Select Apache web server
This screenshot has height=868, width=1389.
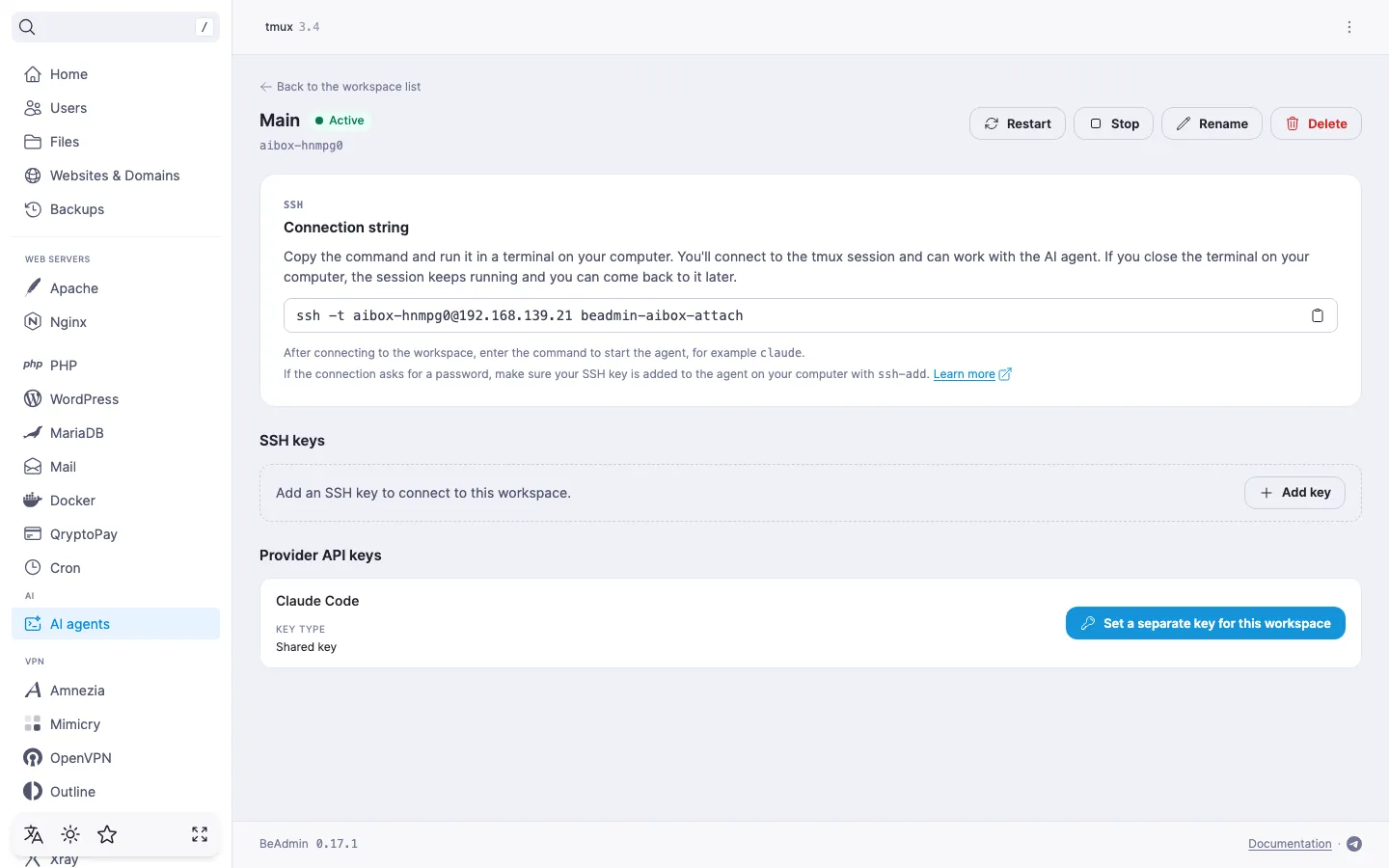click(116, 288)
